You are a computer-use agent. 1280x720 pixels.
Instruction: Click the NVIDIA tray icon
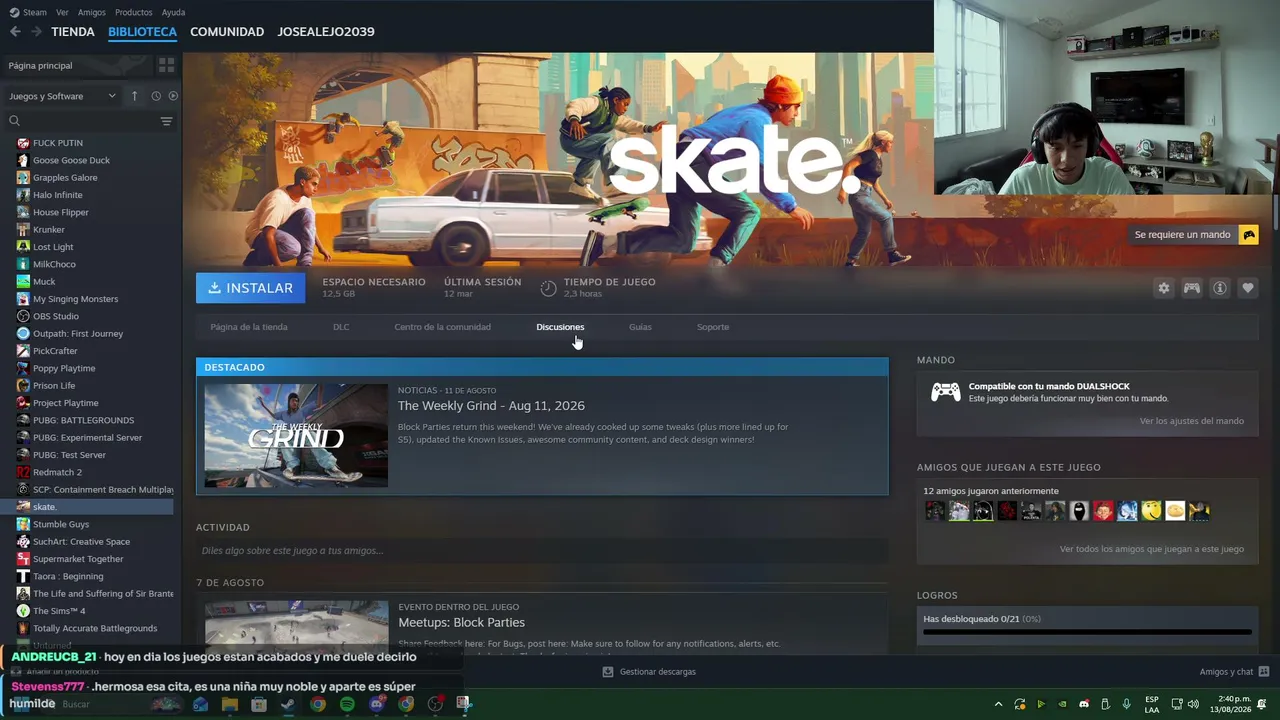click(x=1062, y=704)
